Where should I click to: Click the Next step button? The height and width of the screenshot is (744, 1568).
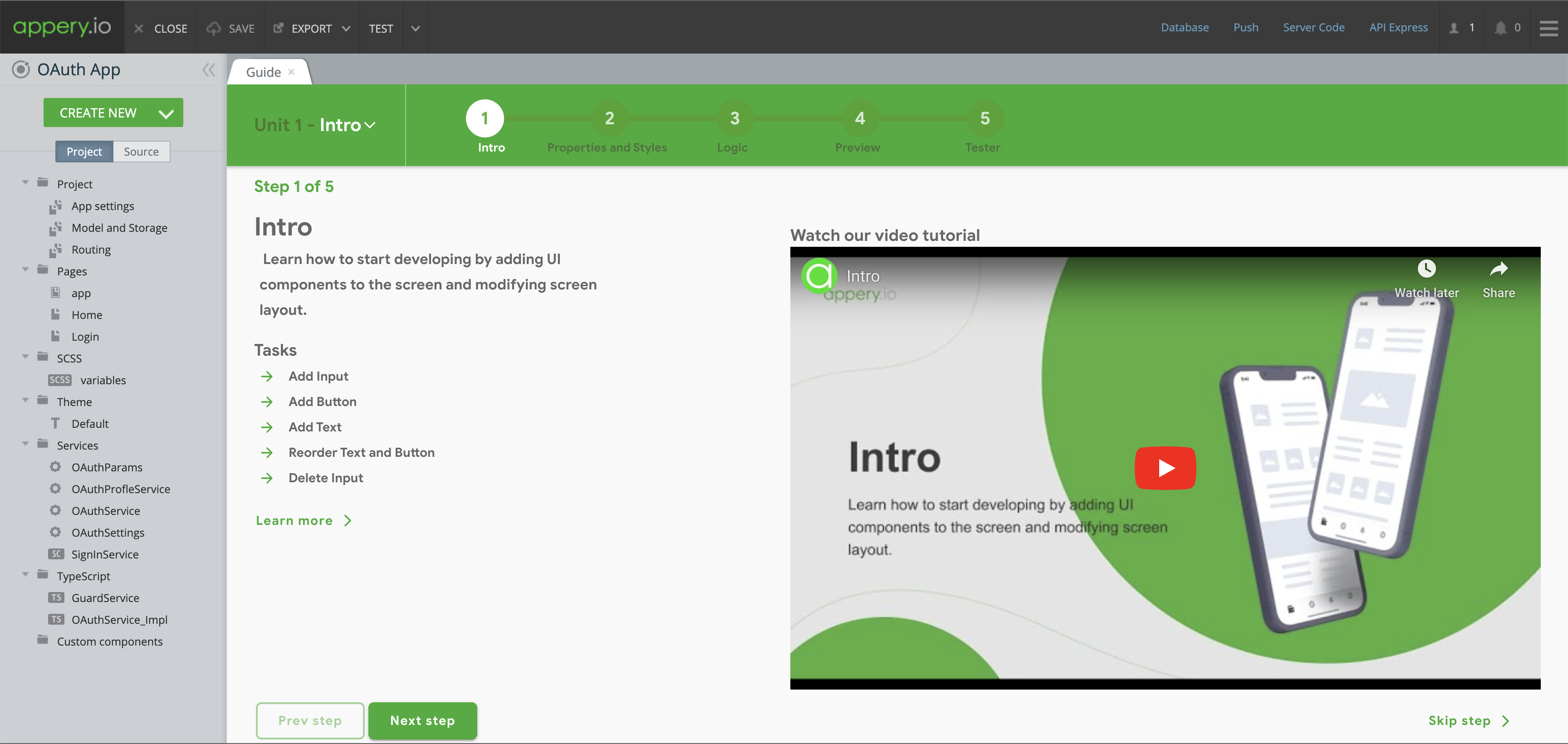tap(422, 720)
